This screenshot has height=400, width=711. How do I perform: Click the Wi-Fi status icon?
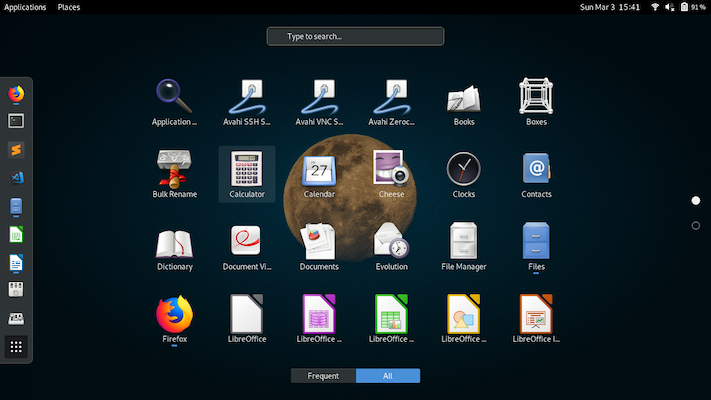coord(655,7)
